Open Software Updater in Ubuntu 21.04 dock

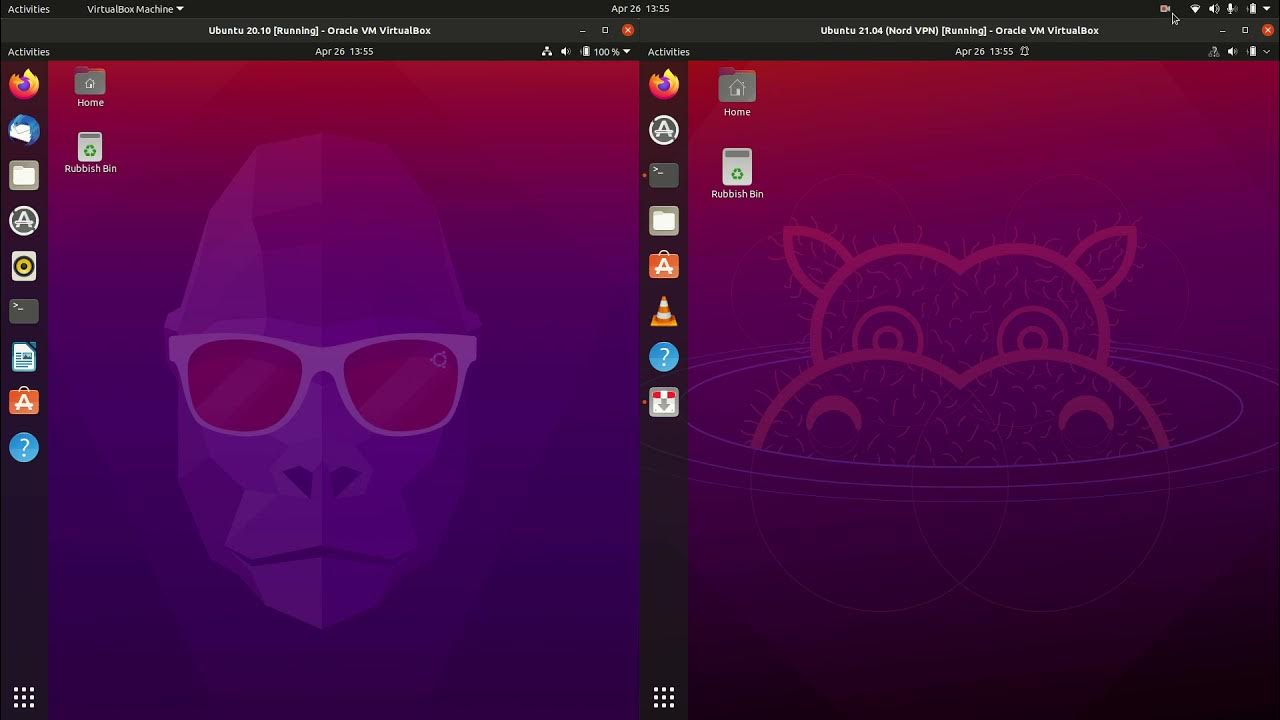click(664, 130)
